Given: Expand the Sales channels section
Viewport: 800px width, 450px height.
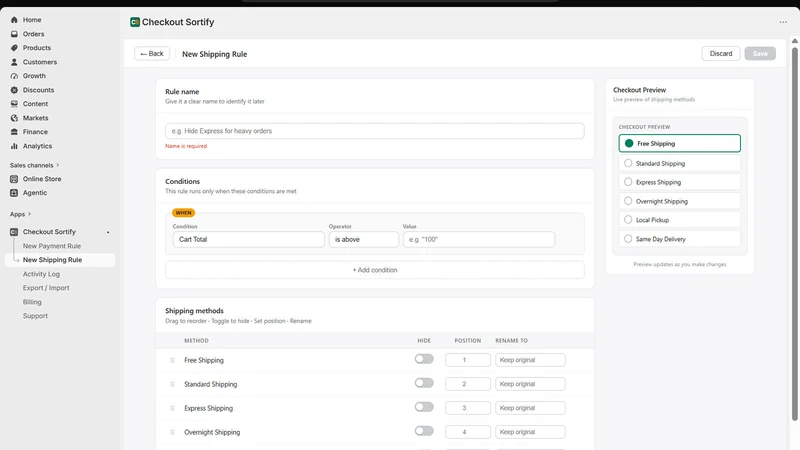Looking at the screenshot, I should pos(35,165).
